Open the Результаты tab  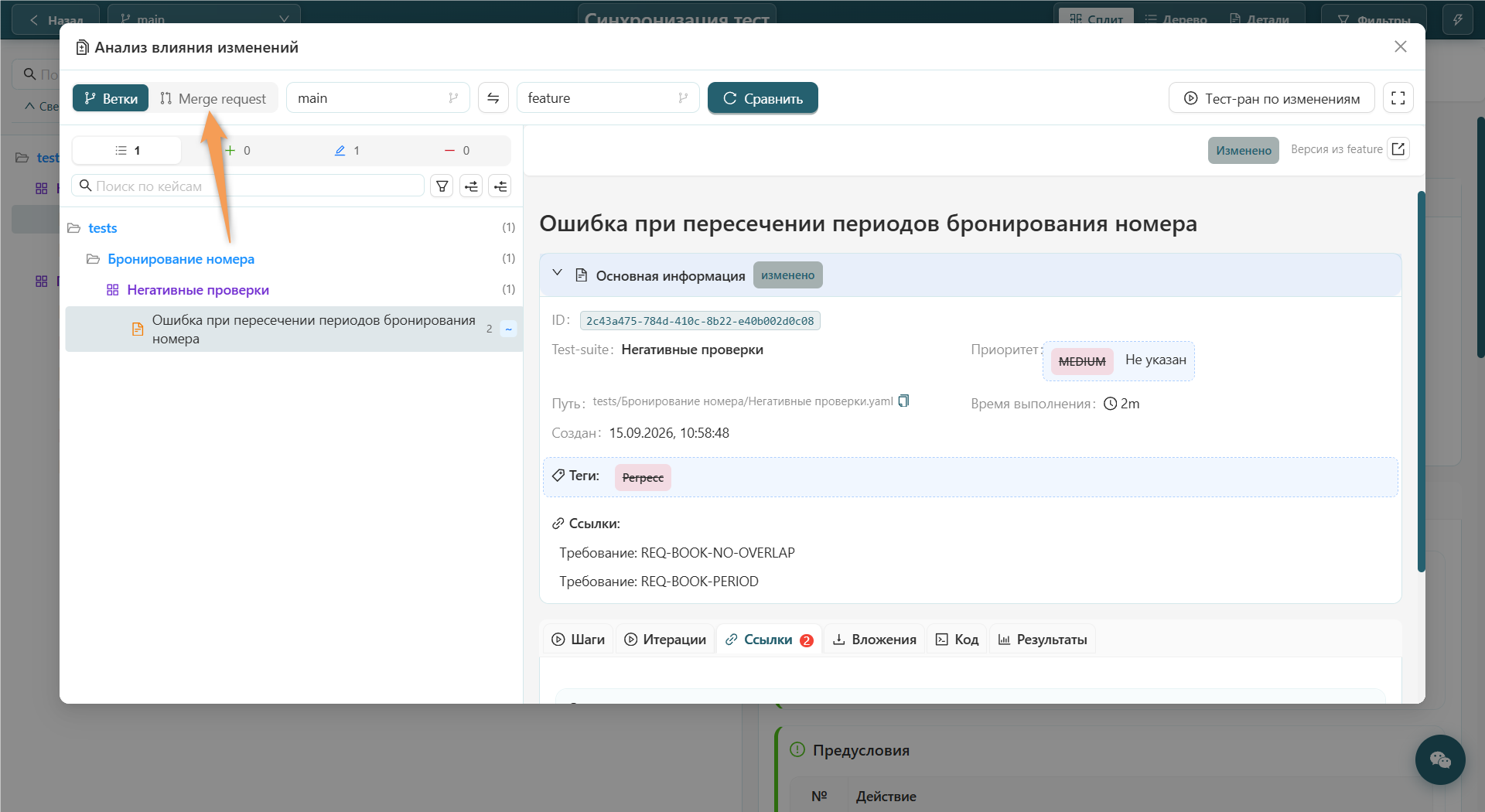coord(1043,640)
